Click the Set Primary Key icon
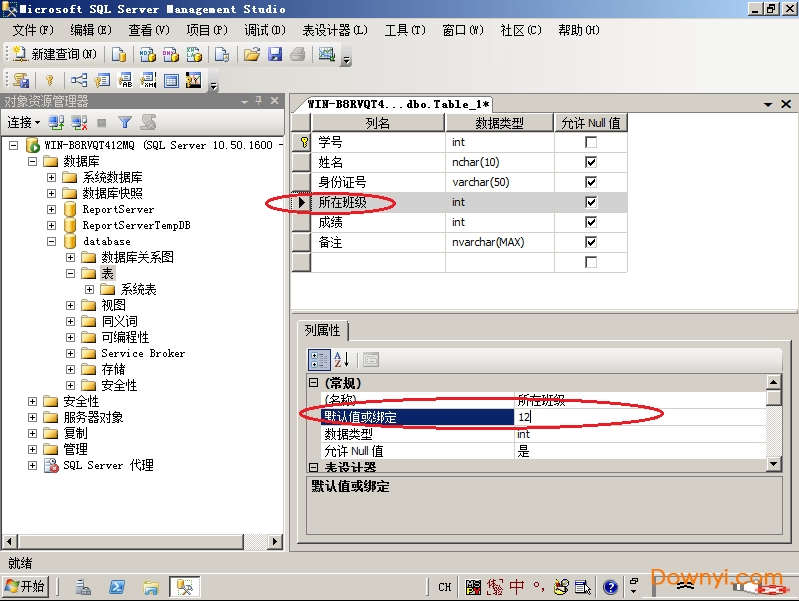 coord(48,80)
